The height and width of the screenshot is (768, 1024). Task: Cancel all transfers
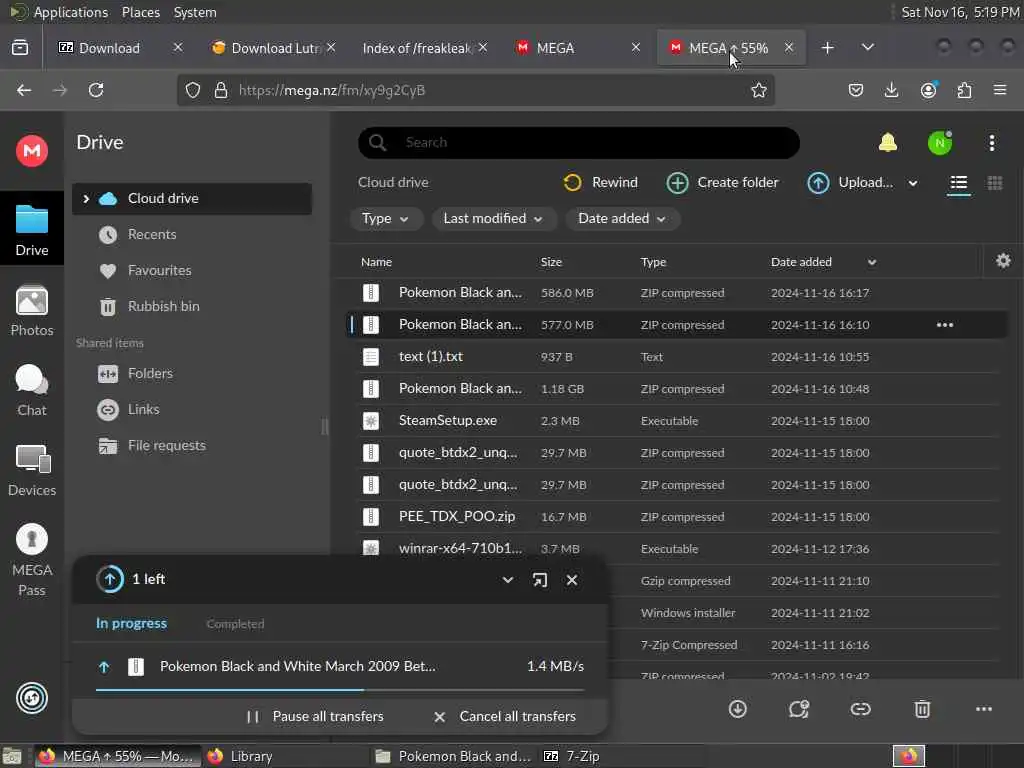click(x=505, y=716)
